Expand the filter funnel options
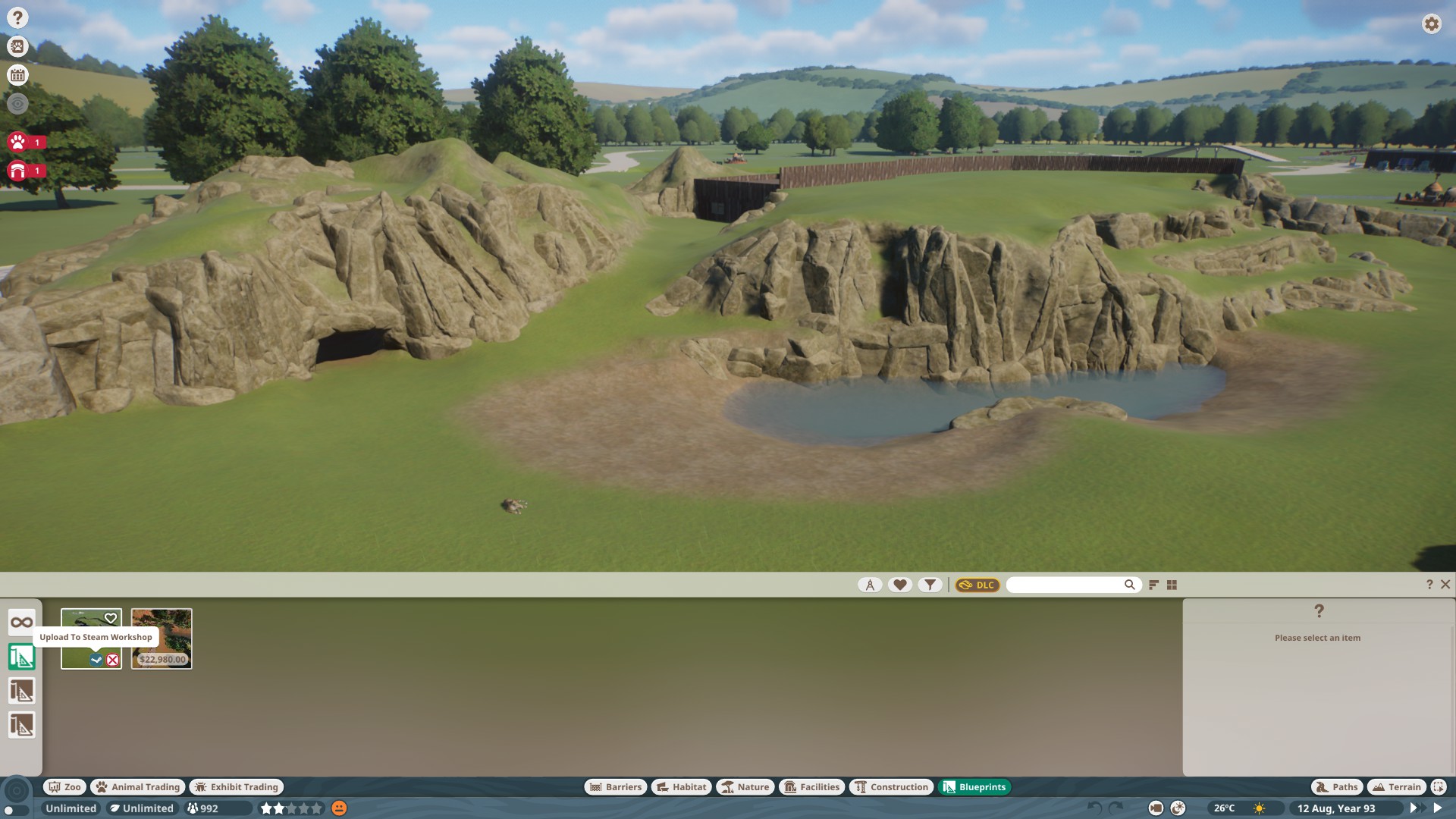Viewport: 1456px width, 819px height. [x=930, y=585]
